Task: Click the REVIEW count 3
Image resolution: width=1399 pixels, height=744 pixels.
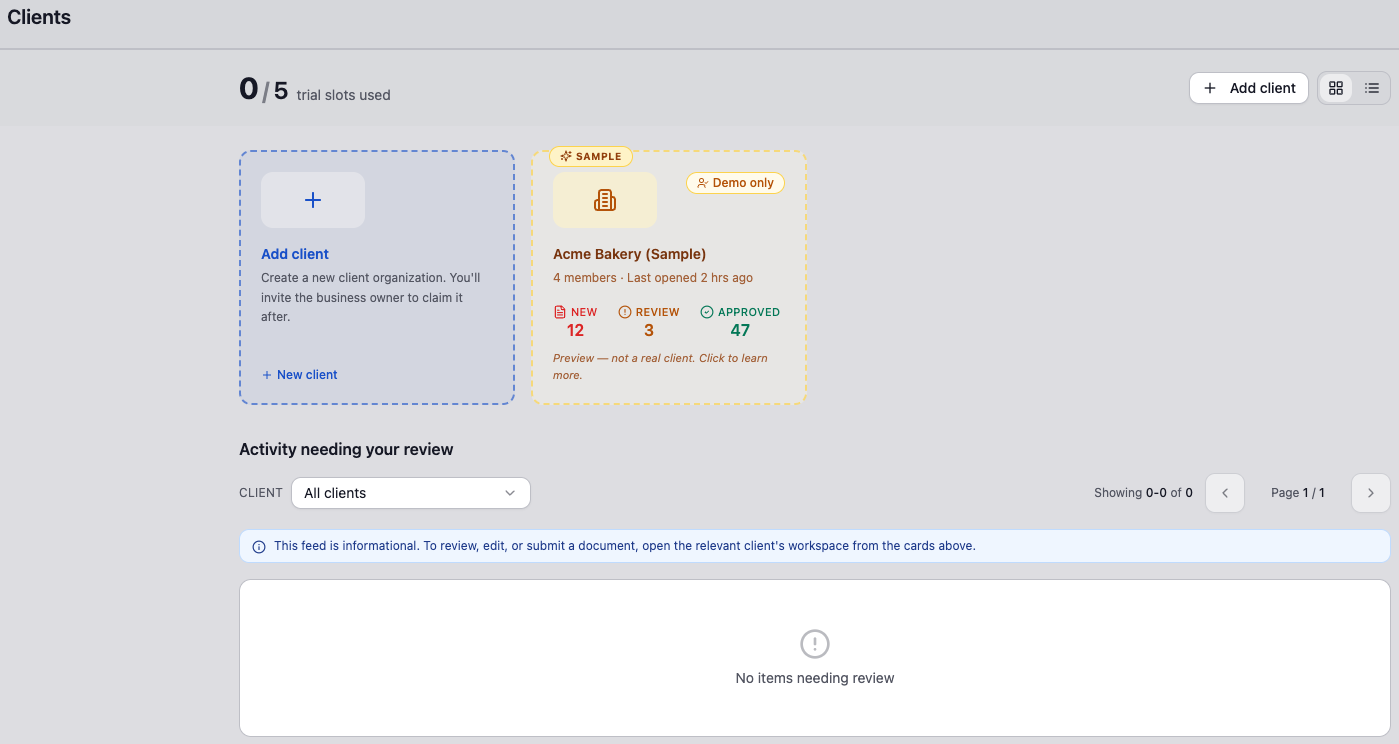Action: 649,331
